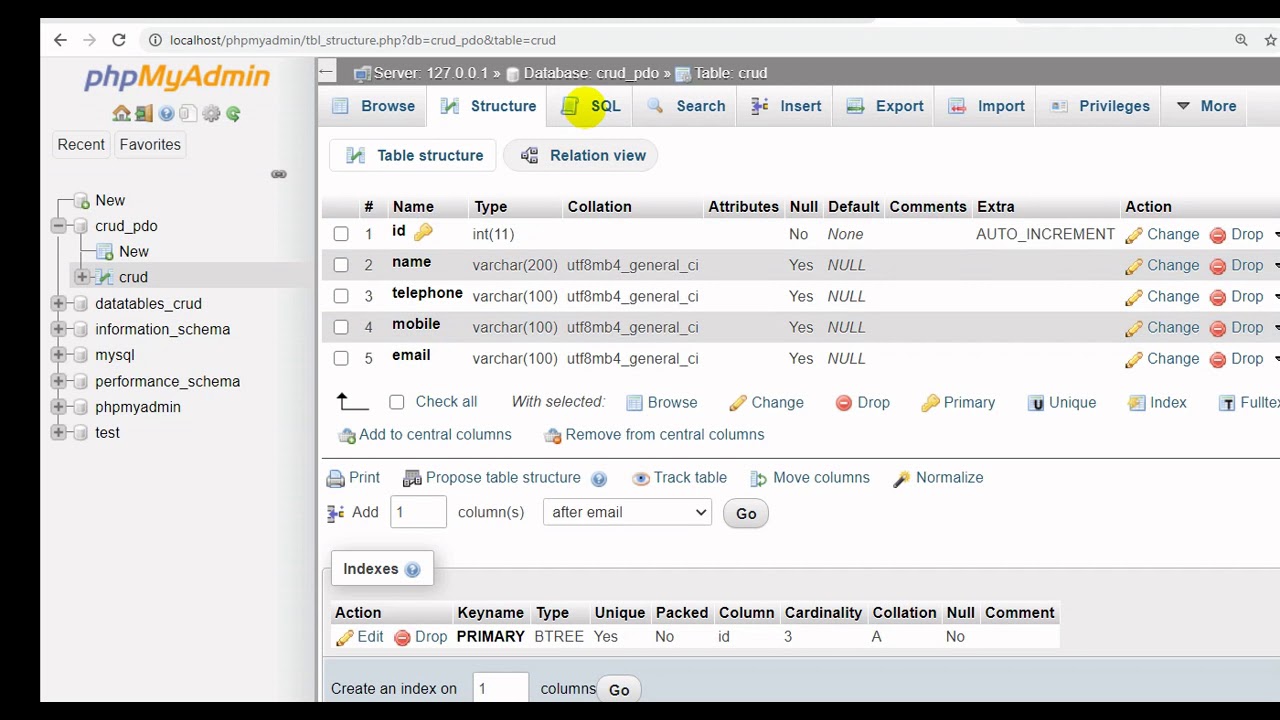Click Go button for creating index
The width and height of the screenshot is (1280, 720).
point(619,690)
